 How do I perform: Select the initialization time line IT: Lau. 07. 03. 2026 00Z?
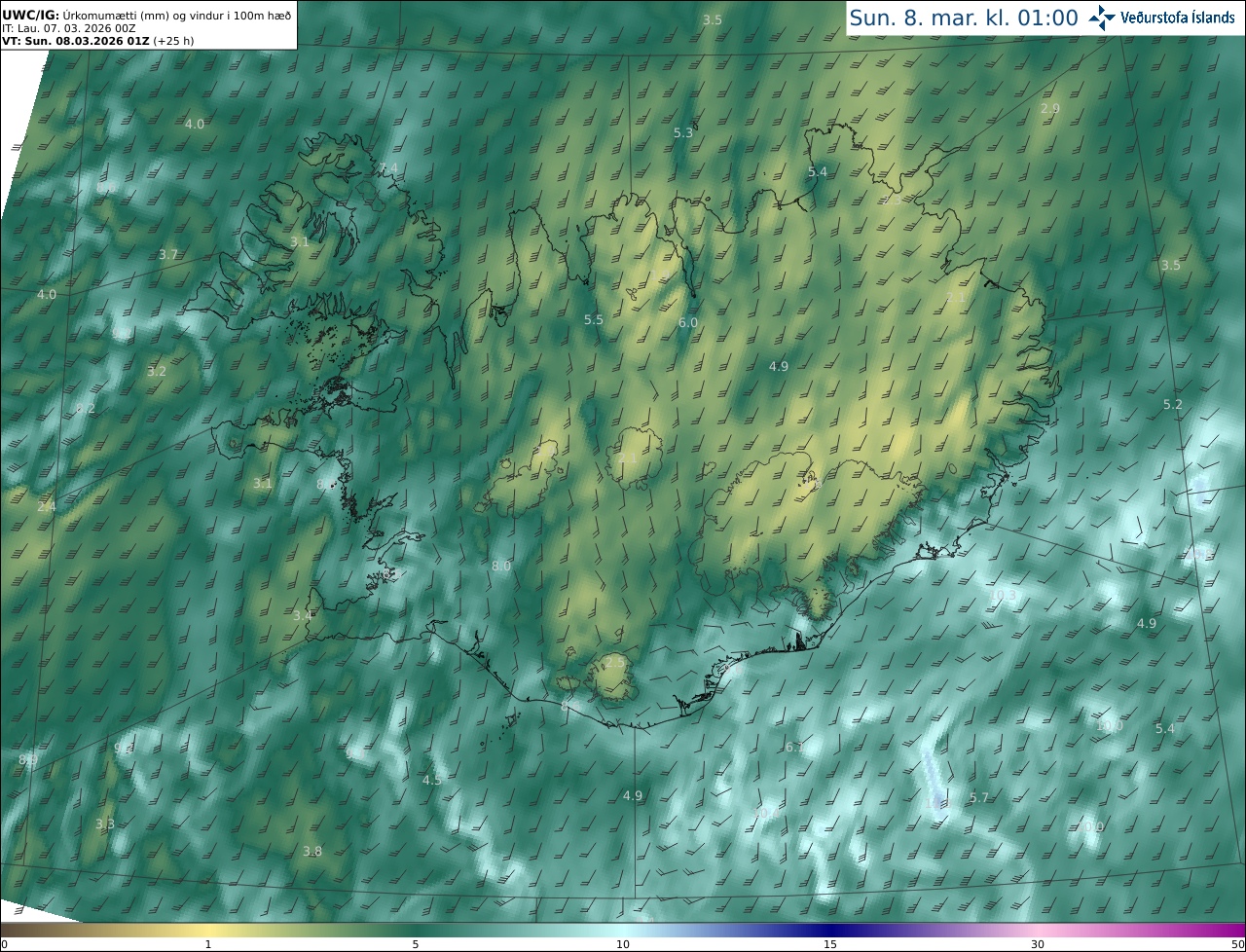tap(68, 28)
